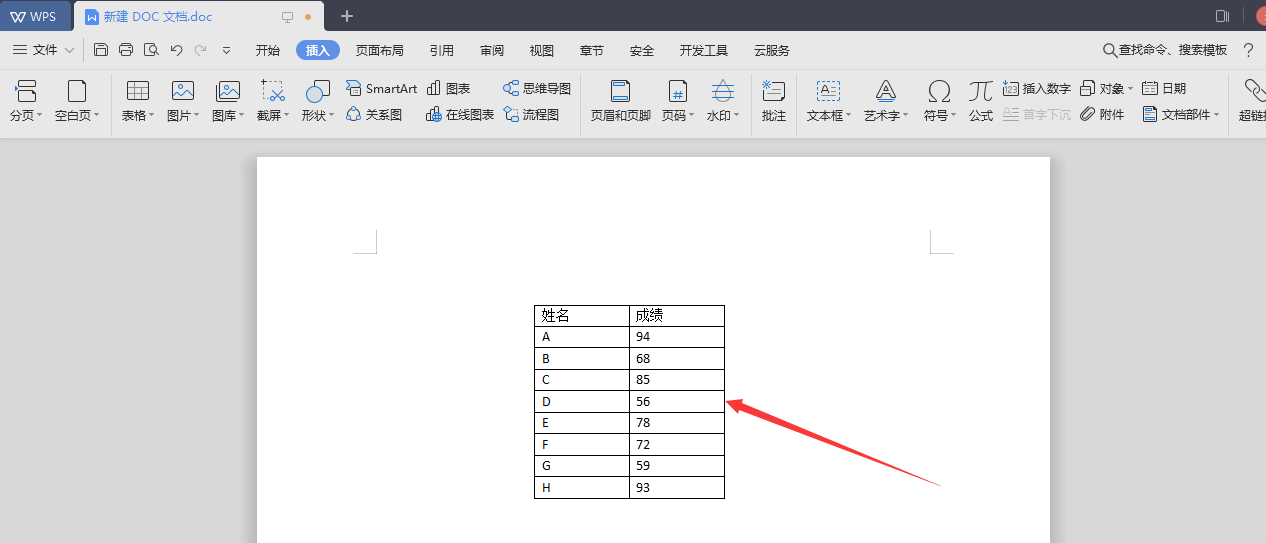
Task: Click the 艺术字 word art icon
Action: pyautogui.click(x=886, y=91)
